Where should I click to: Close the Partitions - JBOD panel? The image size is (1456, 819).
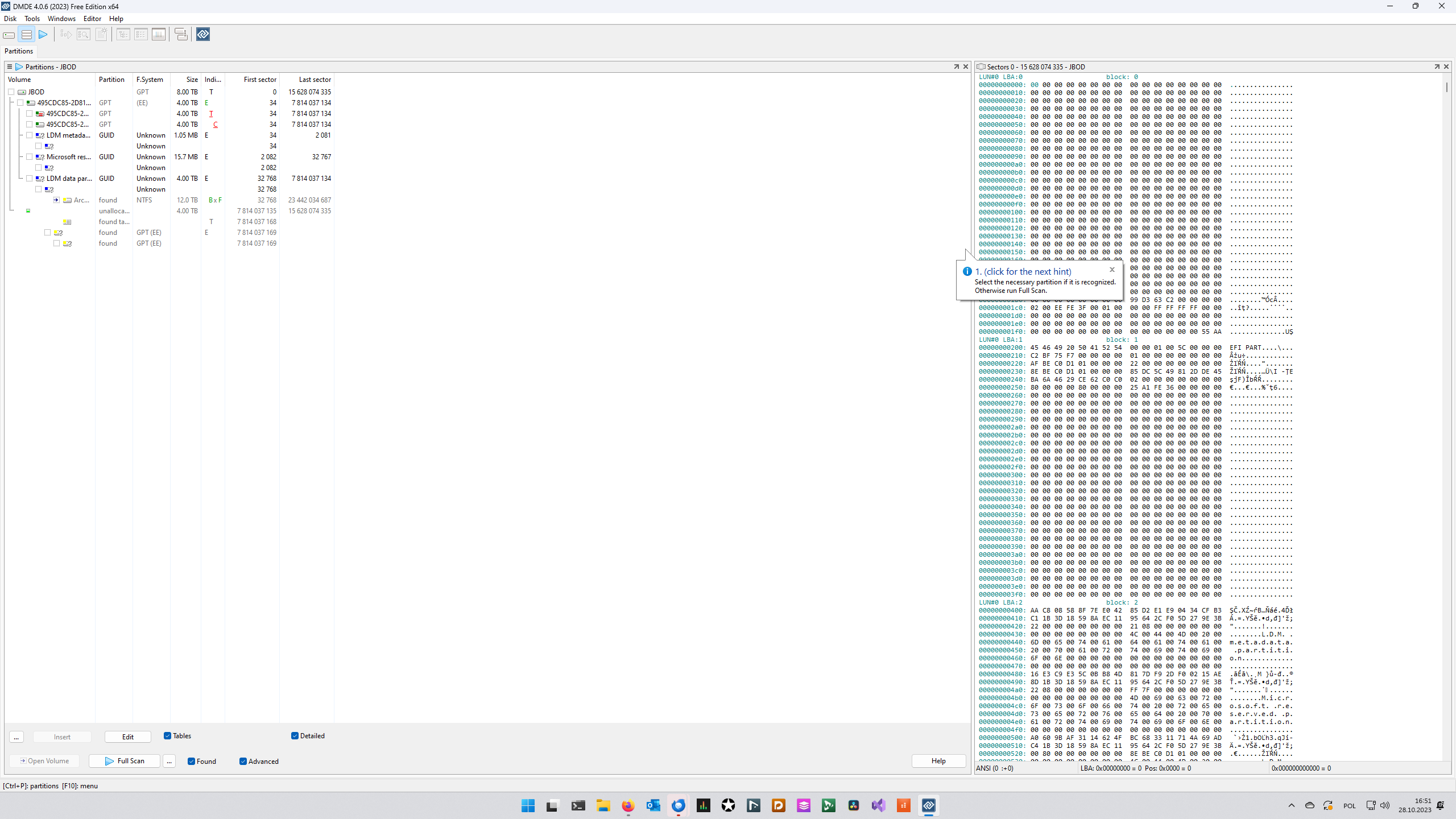965,67
